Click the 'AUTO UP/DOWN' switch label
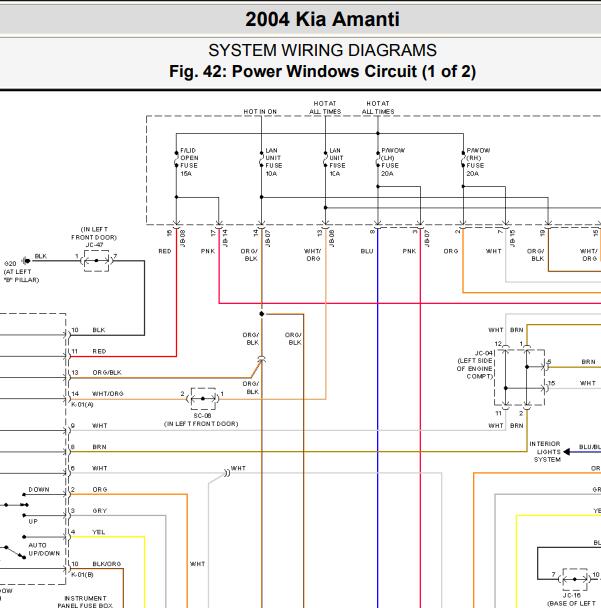 click(44, 549)
